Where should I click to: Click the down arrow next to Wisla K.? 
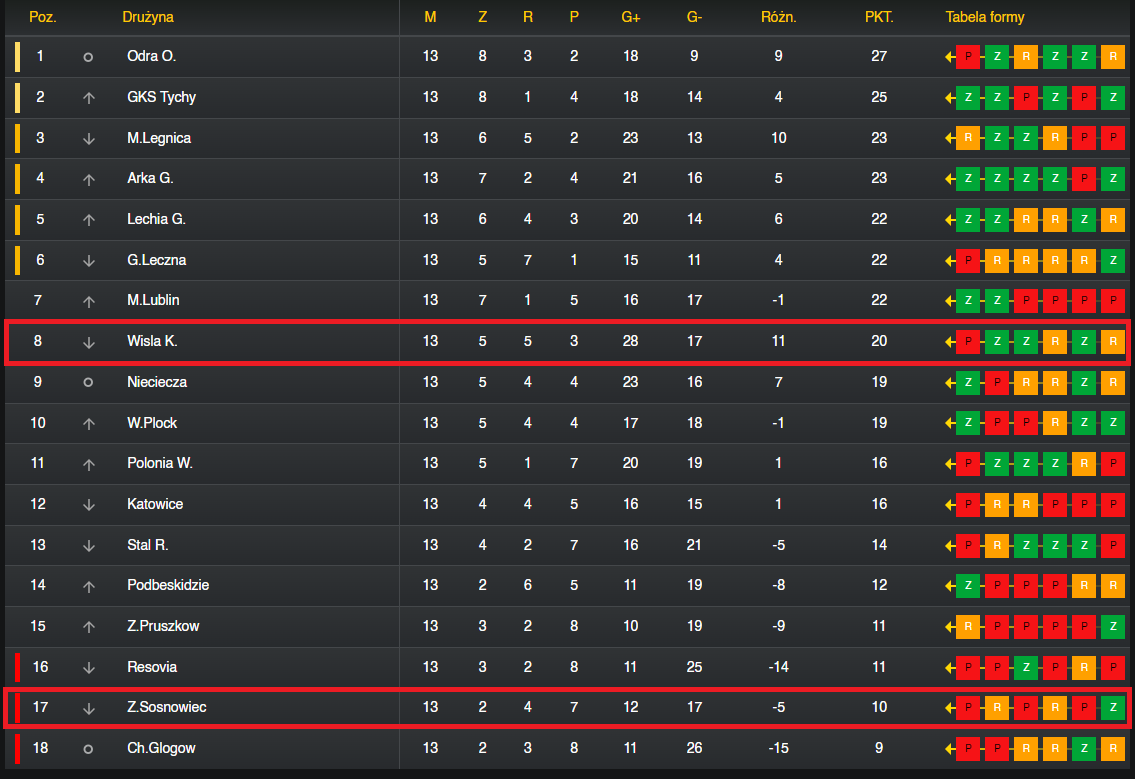point(88,342)
